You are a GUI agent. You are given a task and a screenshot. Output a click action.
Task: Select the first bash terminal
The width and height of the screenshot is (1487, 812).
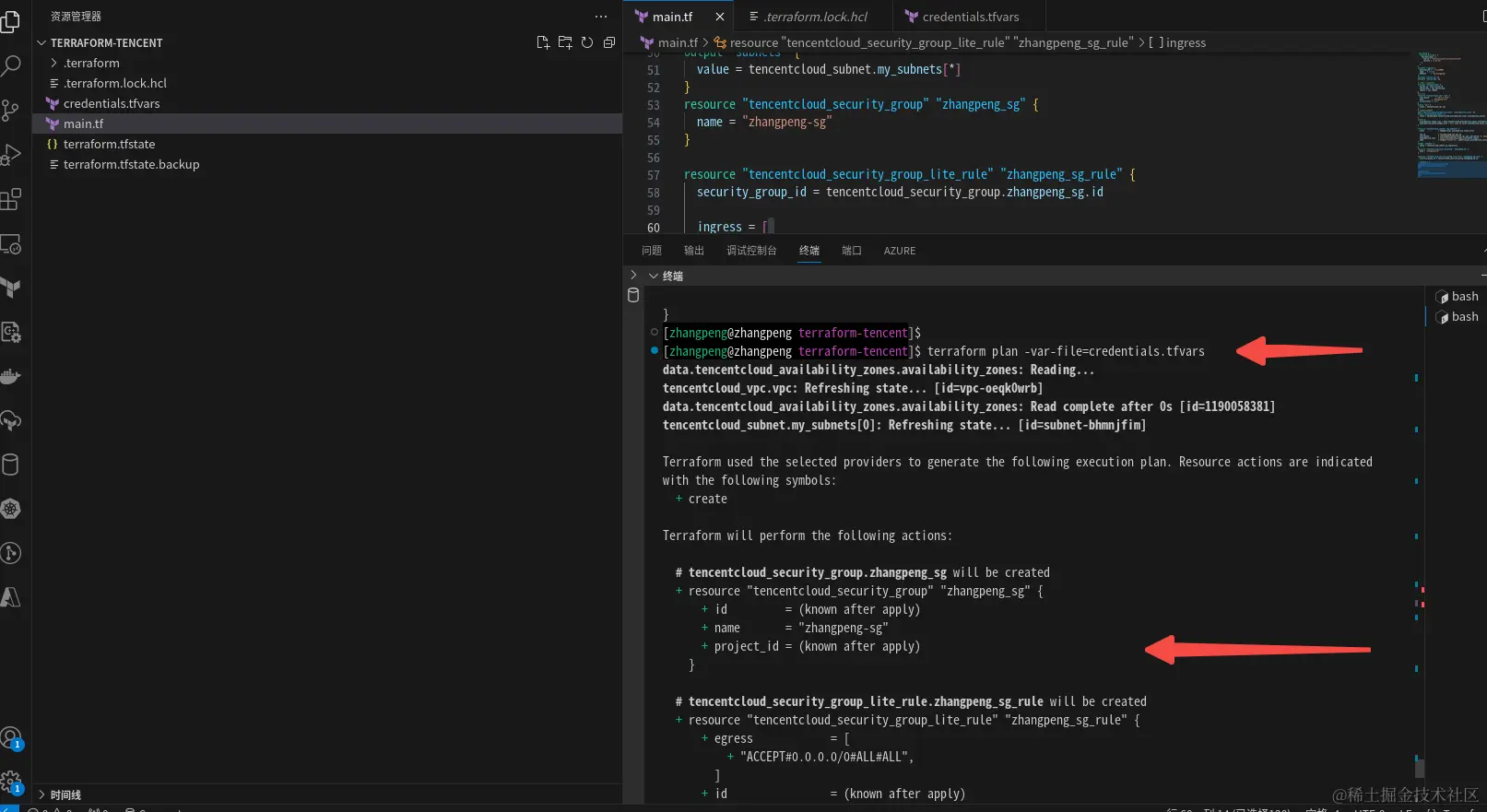click(1457, 297)
